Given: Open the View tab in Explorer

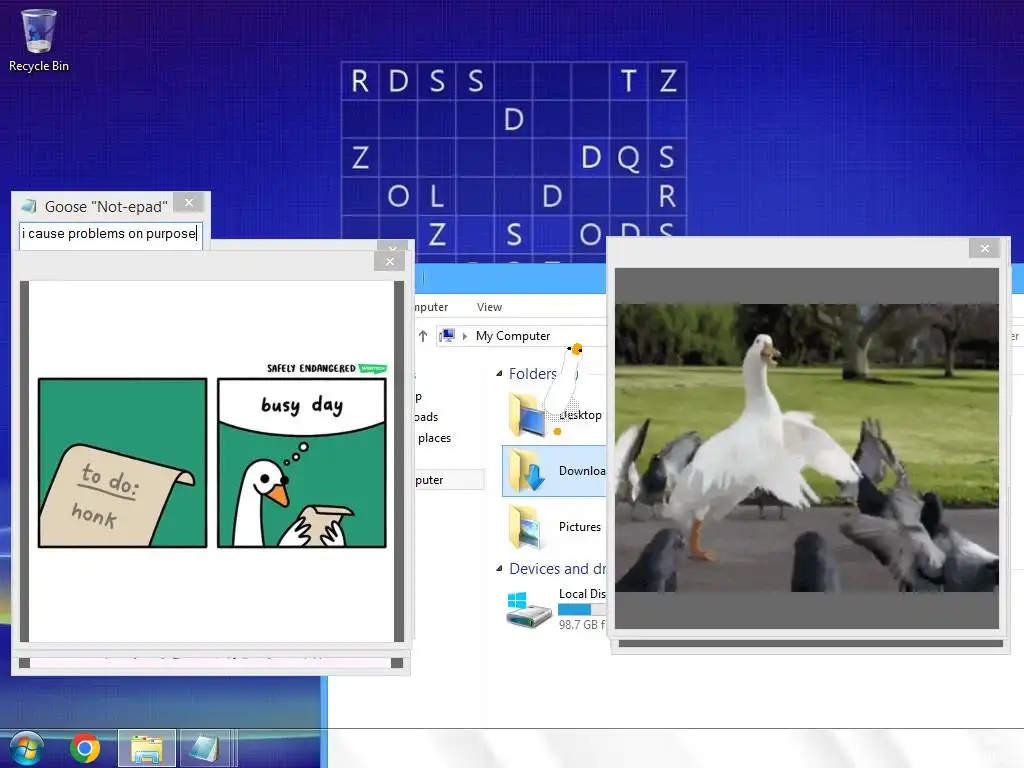Looking at the screenshot, I should click(489, 307).
